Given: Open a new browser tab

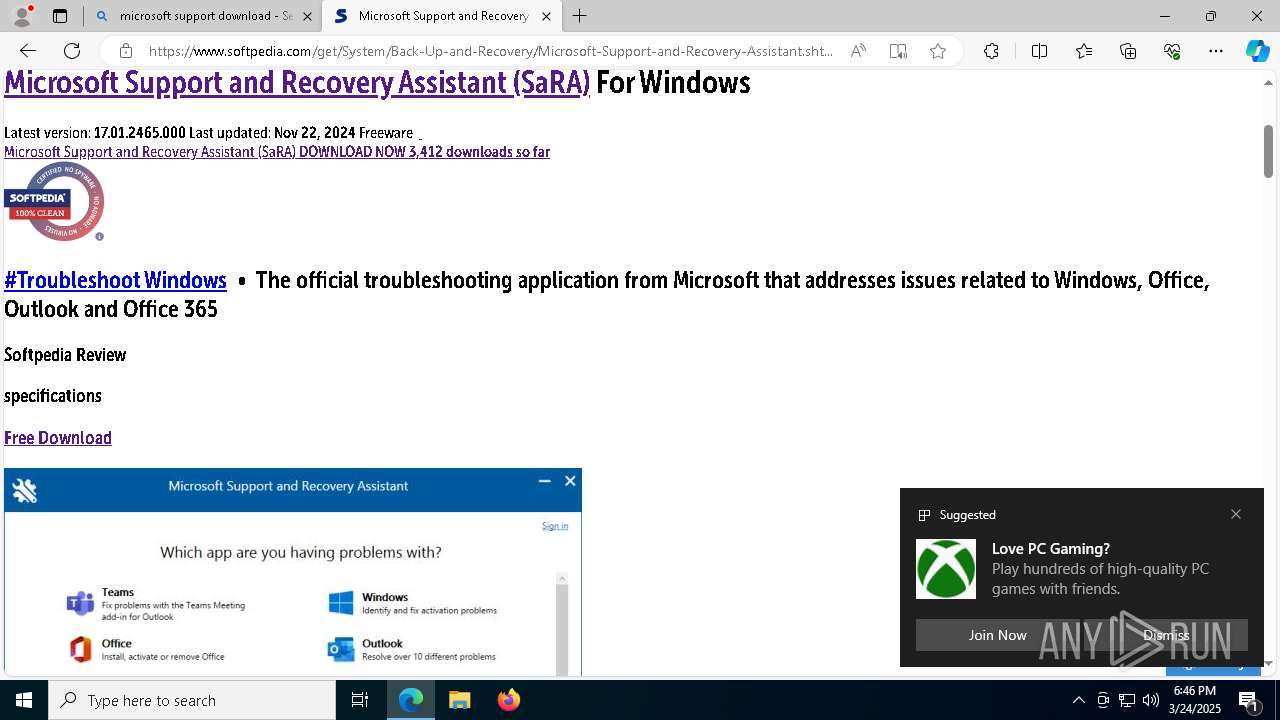Looking at the screenshot, I should coord(580,16).
